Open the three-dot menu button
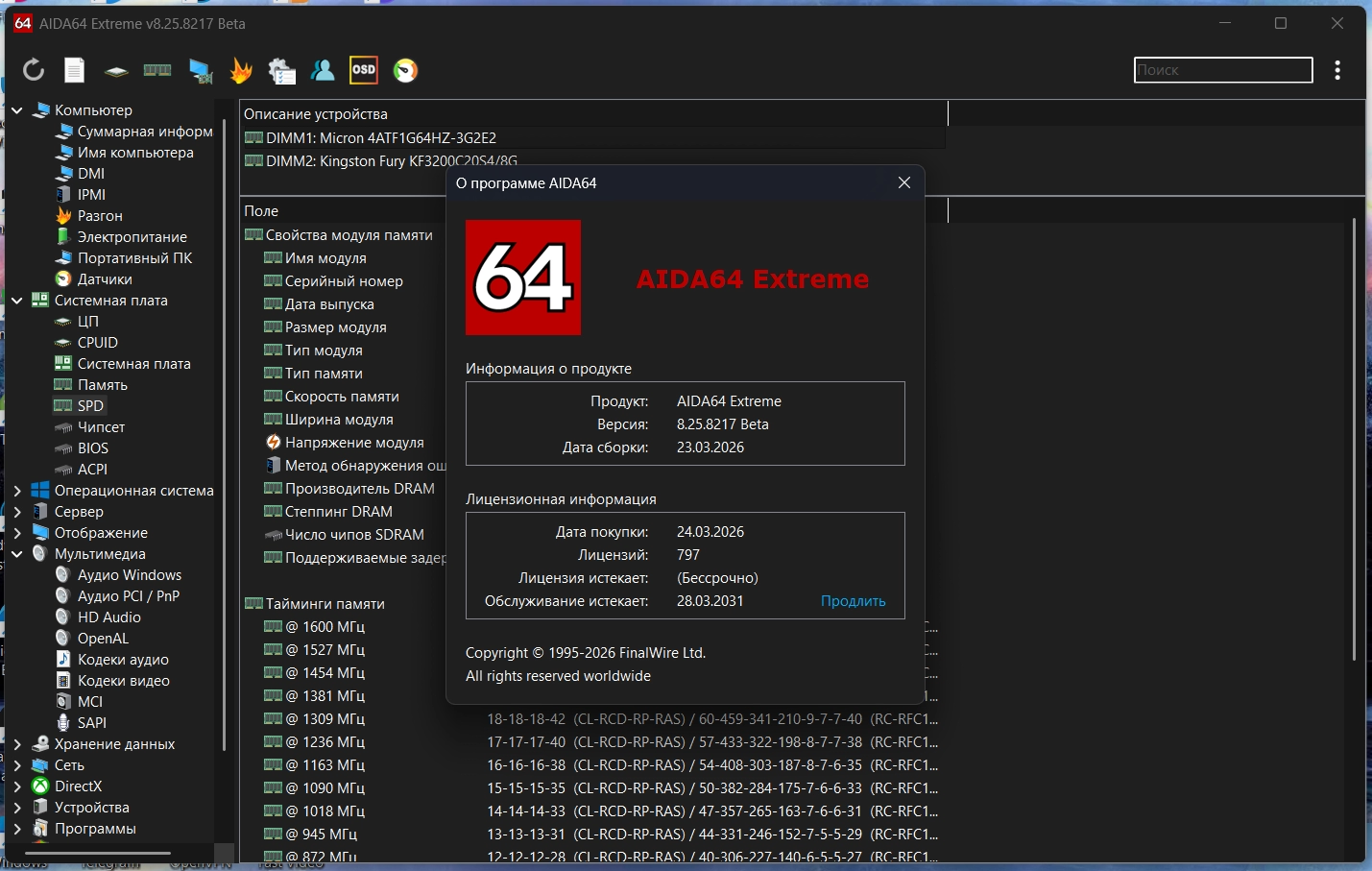The image size is (1372, 871). 1337,70
